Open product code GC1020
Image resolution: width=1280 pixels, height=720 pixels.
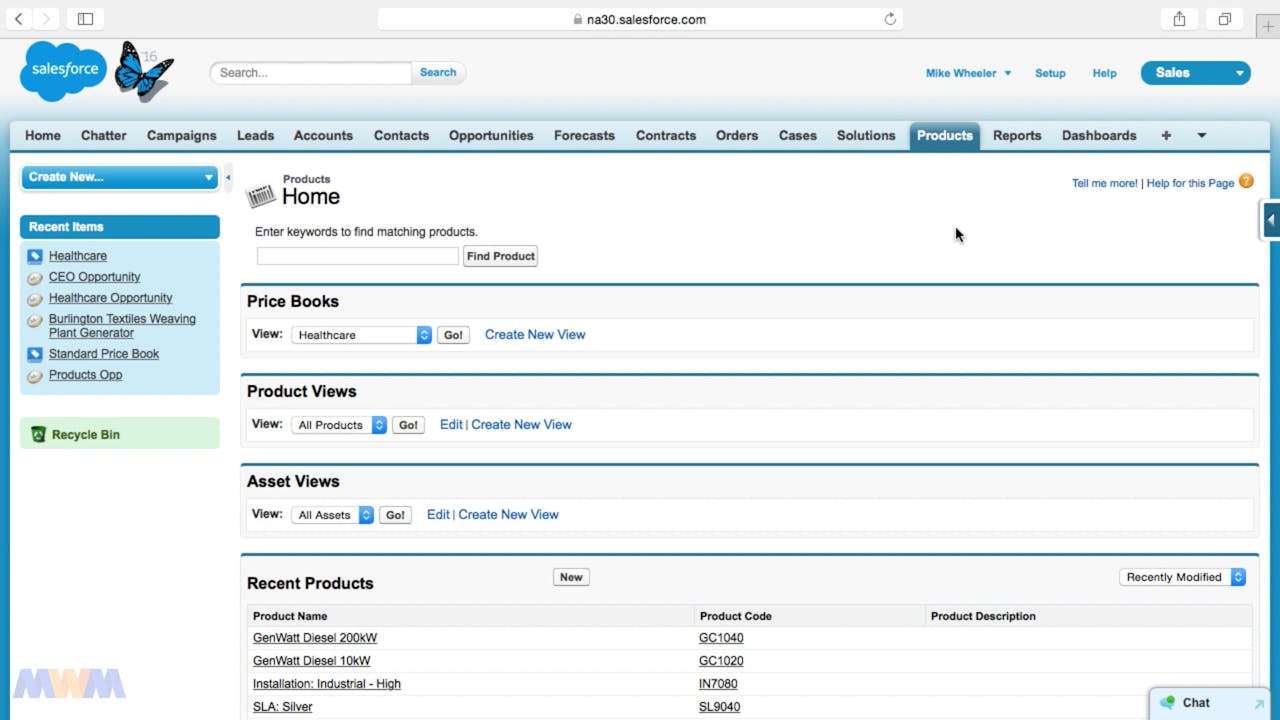pyautogui.click(x=721, y=661)
